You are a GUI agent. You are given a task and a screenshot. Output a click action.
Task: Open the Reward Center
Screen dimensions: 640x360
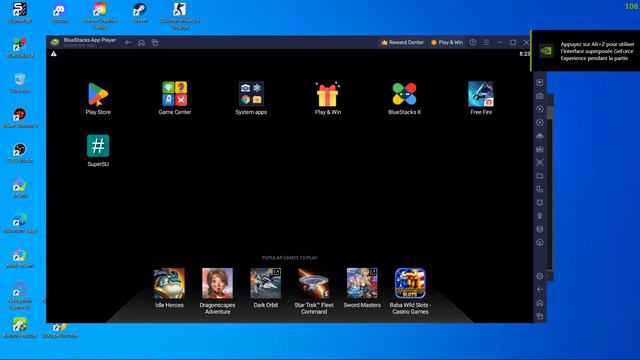coord(402,42)
